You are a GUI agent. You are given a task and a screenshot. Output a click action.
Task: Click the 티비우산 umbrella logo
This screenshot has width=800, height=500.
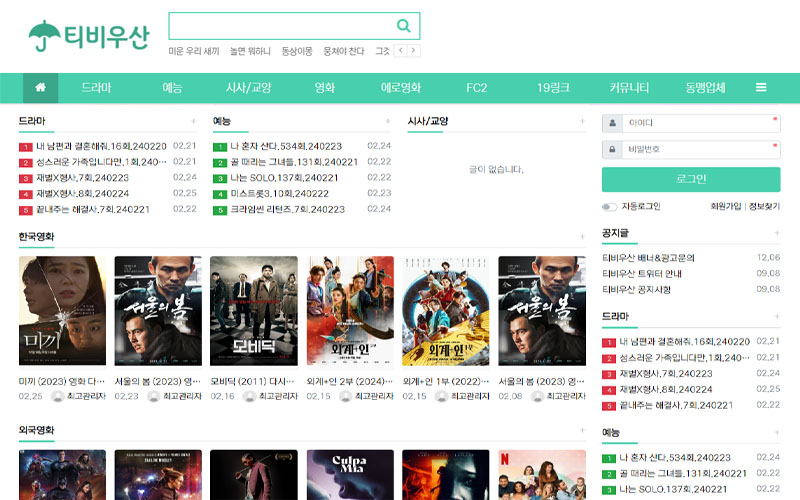click(x=89, y=36)
